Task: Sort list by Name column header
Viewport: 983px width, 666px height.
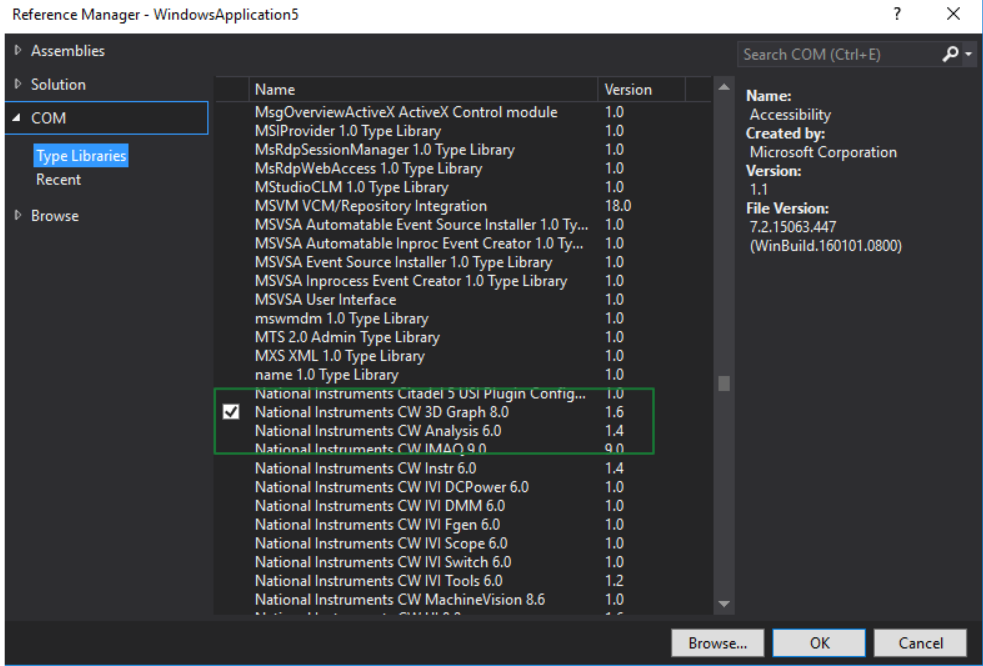Action: [x=423, y=90]
